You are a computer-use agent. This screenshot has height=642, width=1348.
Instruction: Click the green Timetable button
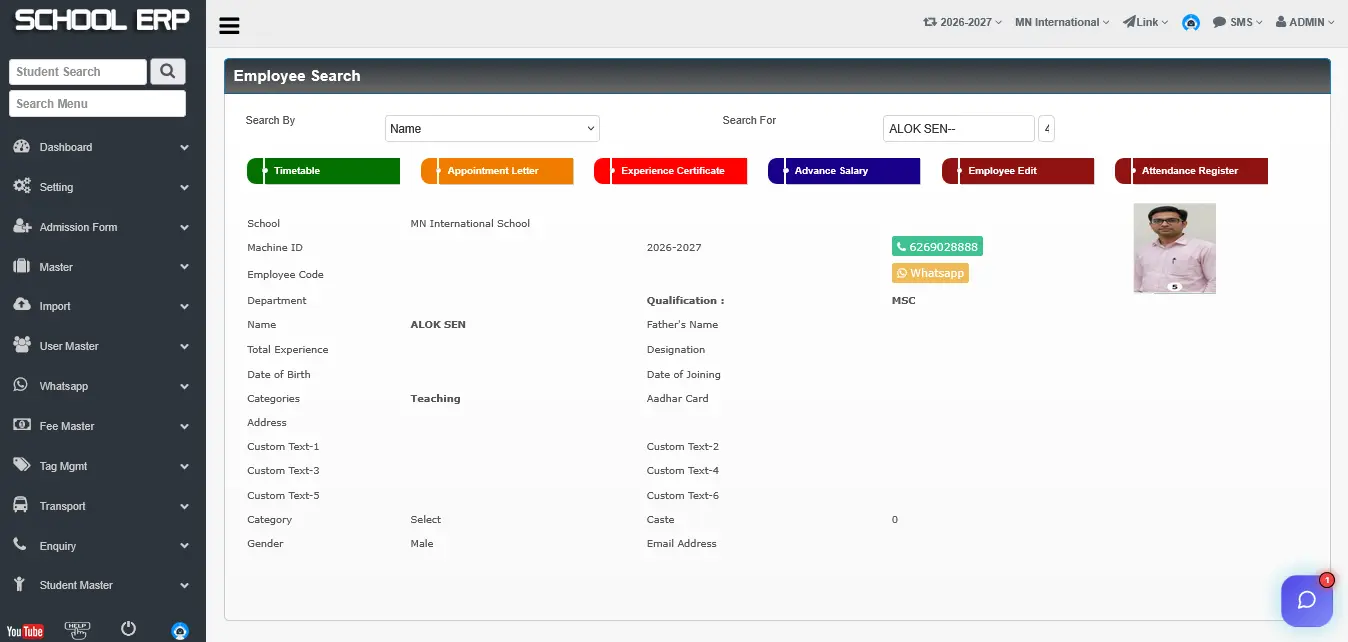(323, 171)
